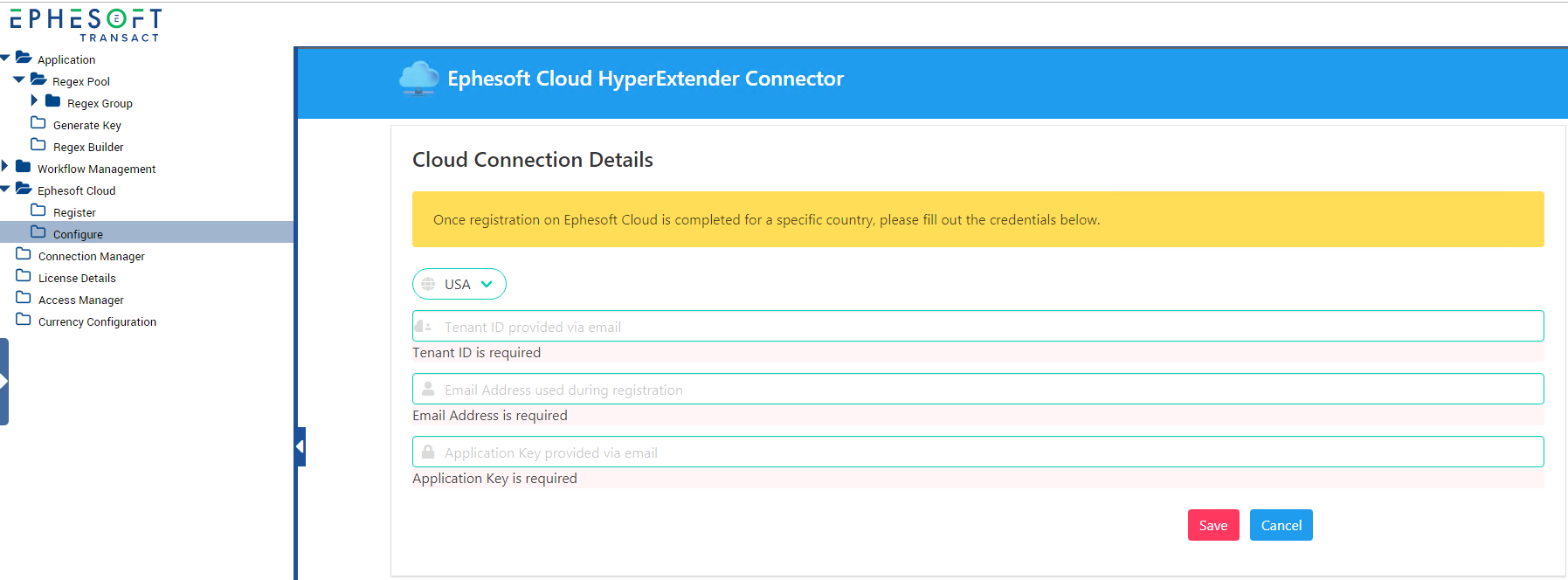Open the USA country dropdown

coord(459,284)
